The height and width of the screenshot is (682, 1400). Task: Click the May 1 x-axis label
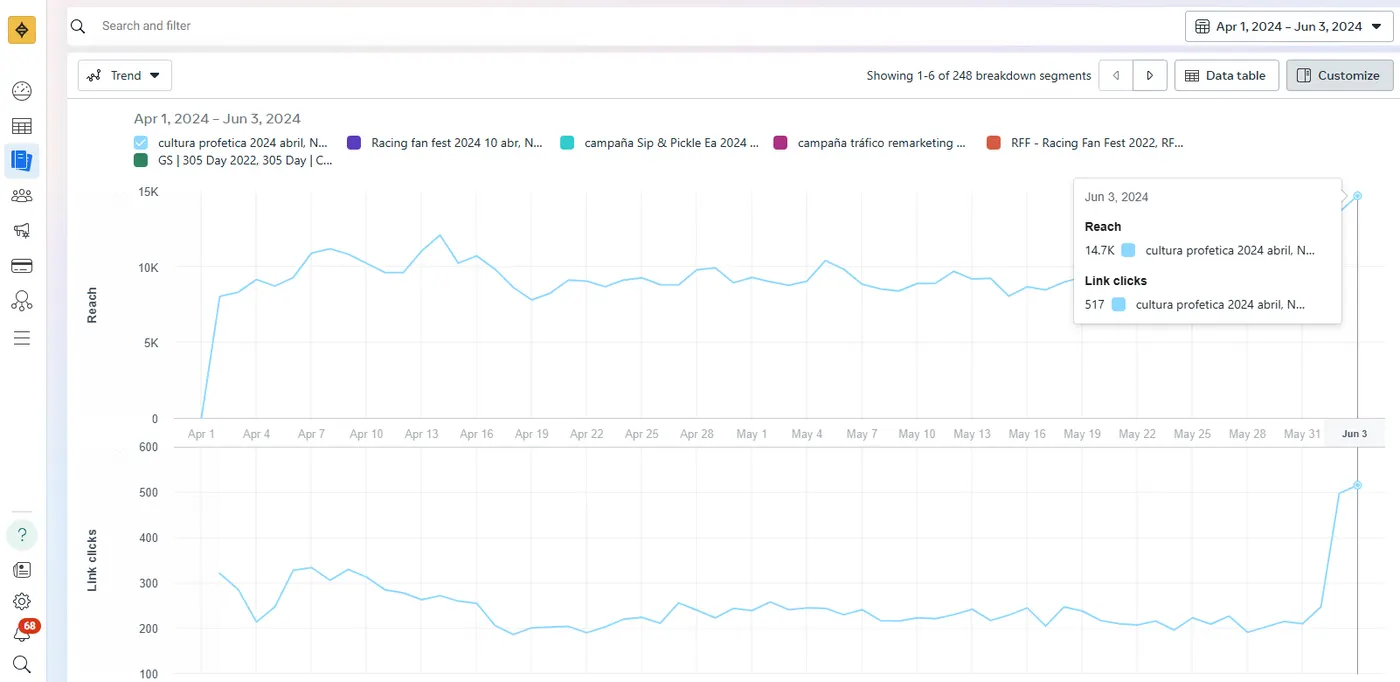coord(751,434)
